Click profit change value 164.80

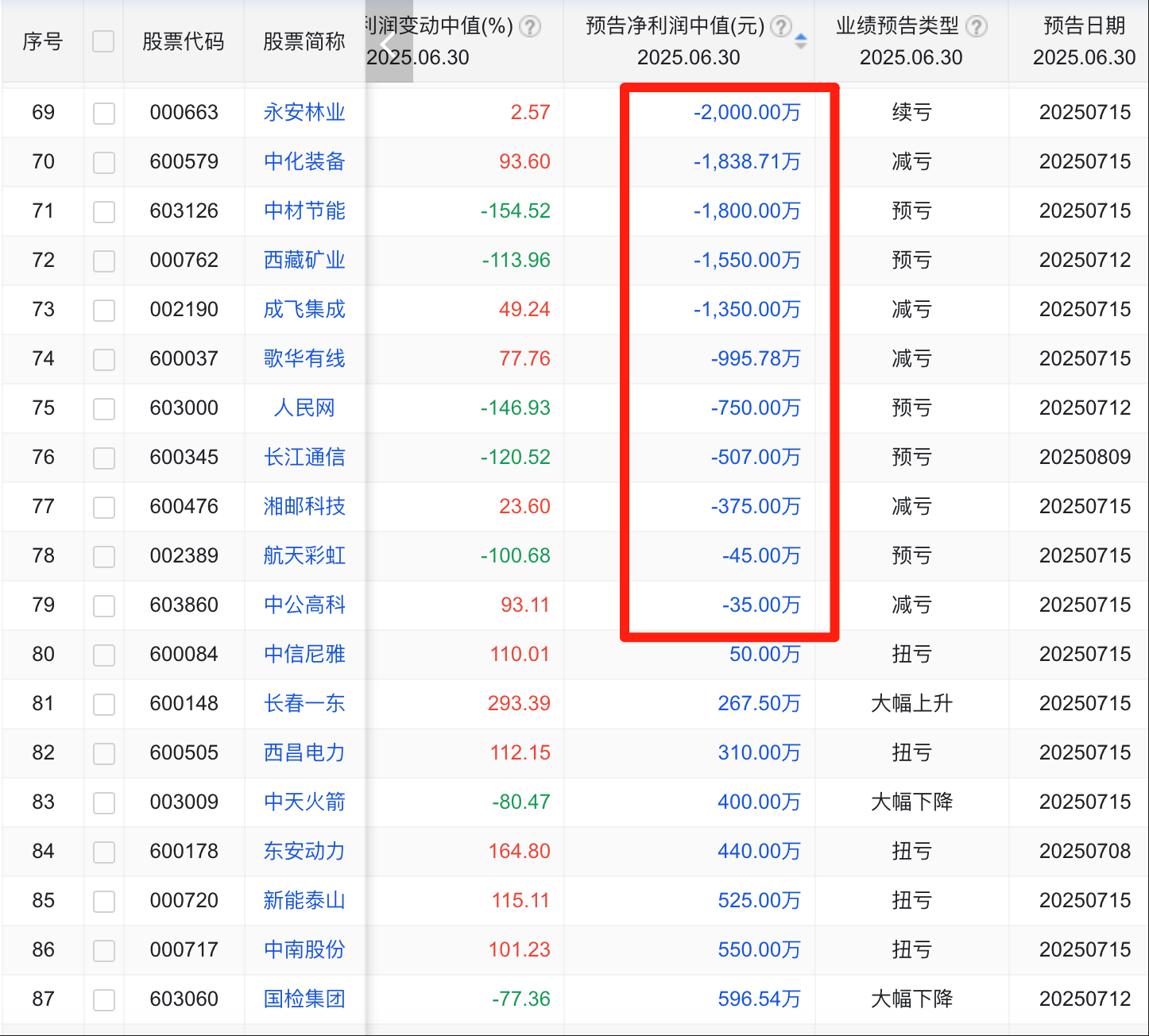point(520,851)
